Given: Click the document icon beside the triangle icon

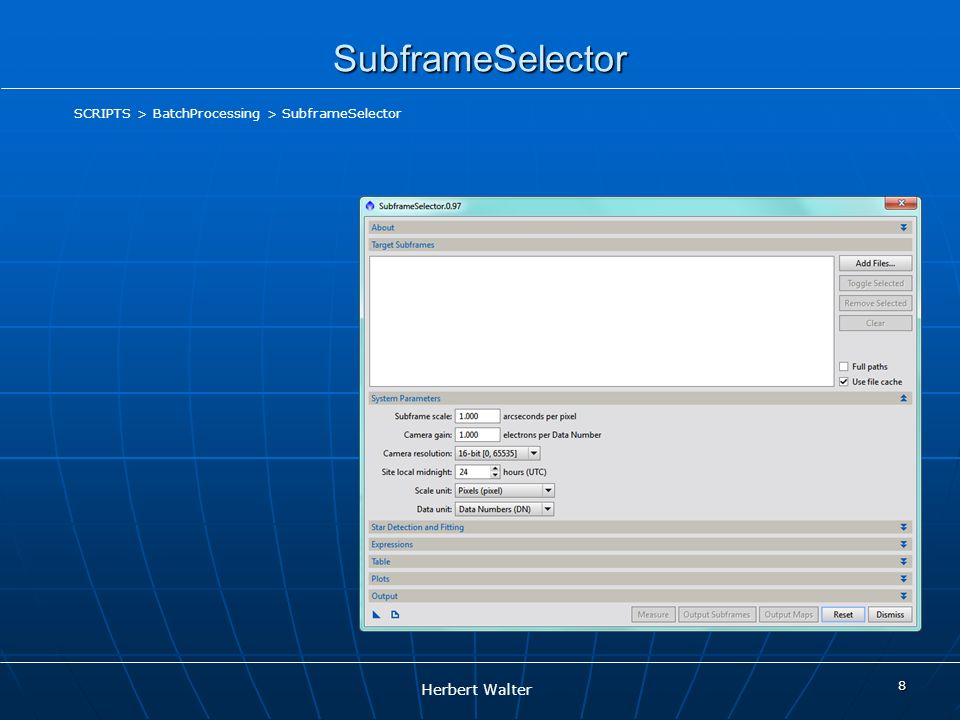Looking at the screenshot, I should coord(395,615).
